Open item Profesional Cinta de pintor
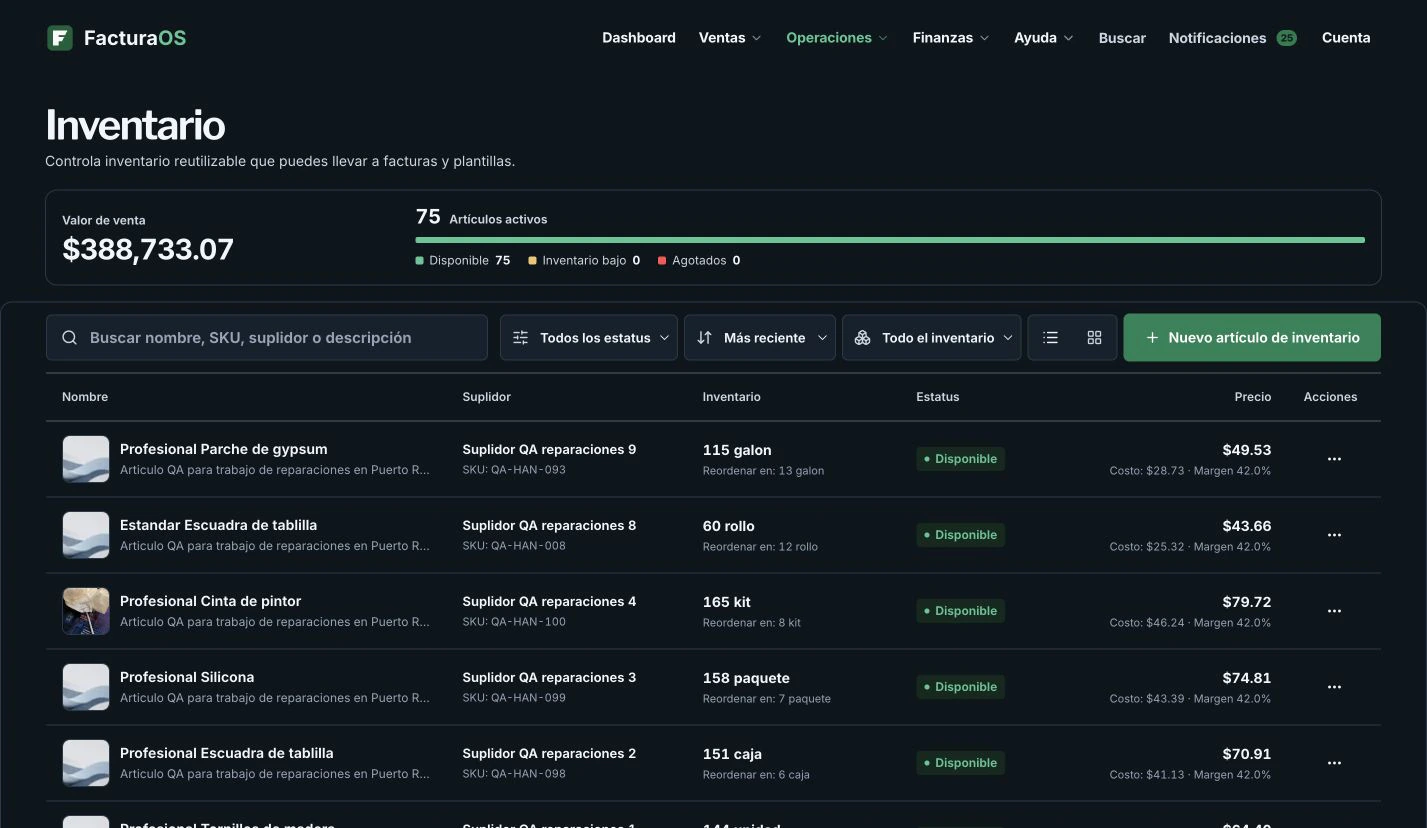The image size is (1427, 828). click(211, 601)
